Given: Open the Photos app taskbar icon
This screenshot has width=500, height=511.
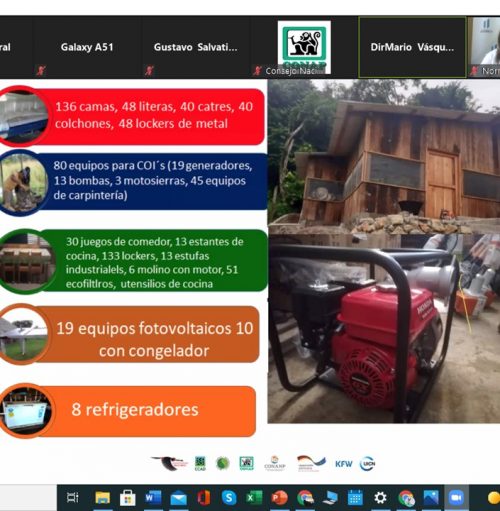Looking at the screenshot, I should (431, 498).
